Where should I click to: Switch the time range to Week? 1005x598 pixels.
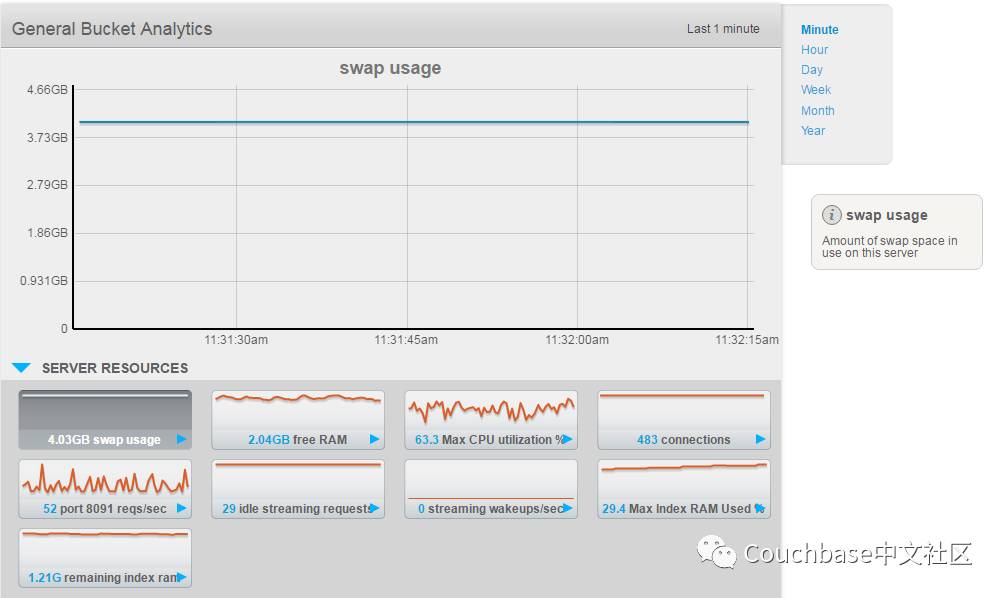[815, 90]
